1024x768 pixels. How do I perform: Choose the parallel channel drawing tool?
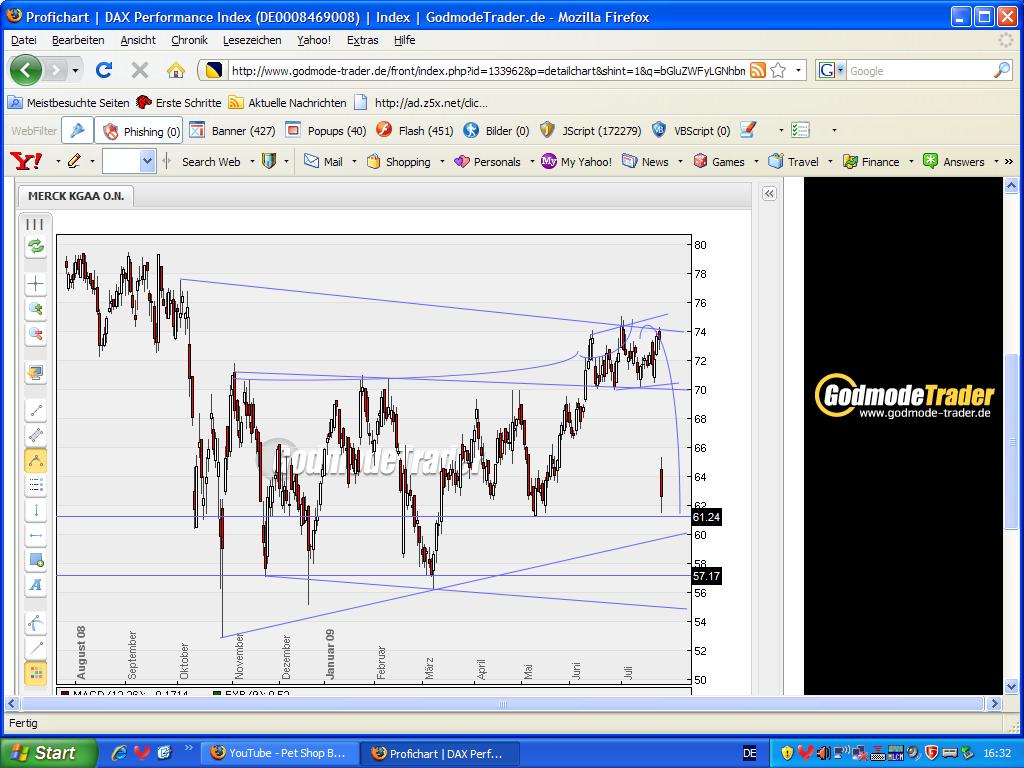[36, 435]
